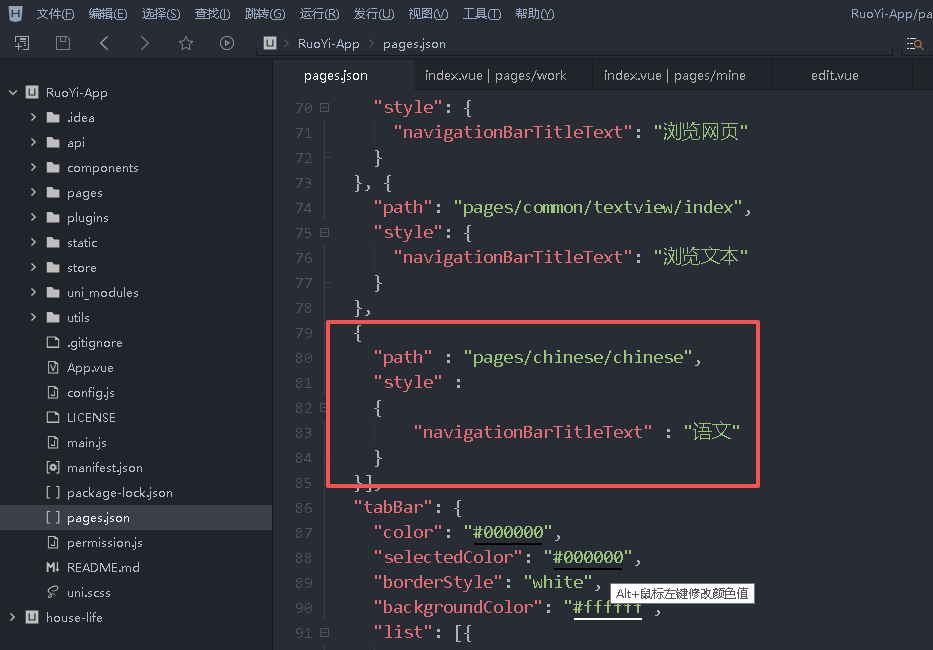Image resolution: width=933 pixels, height=650 pixels.
Task: Click the navigate back arrow
Action: click(x=104, y=43)
